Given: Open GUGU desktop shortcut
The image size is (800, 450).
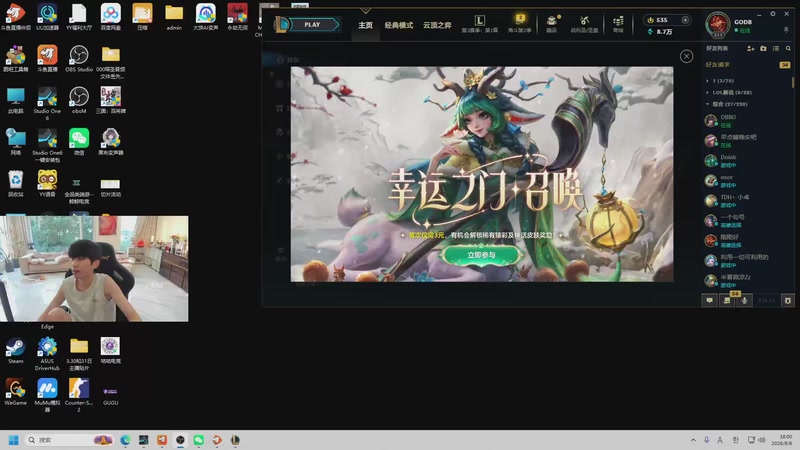Looking at the screenshot, I should tap(110, 395).
